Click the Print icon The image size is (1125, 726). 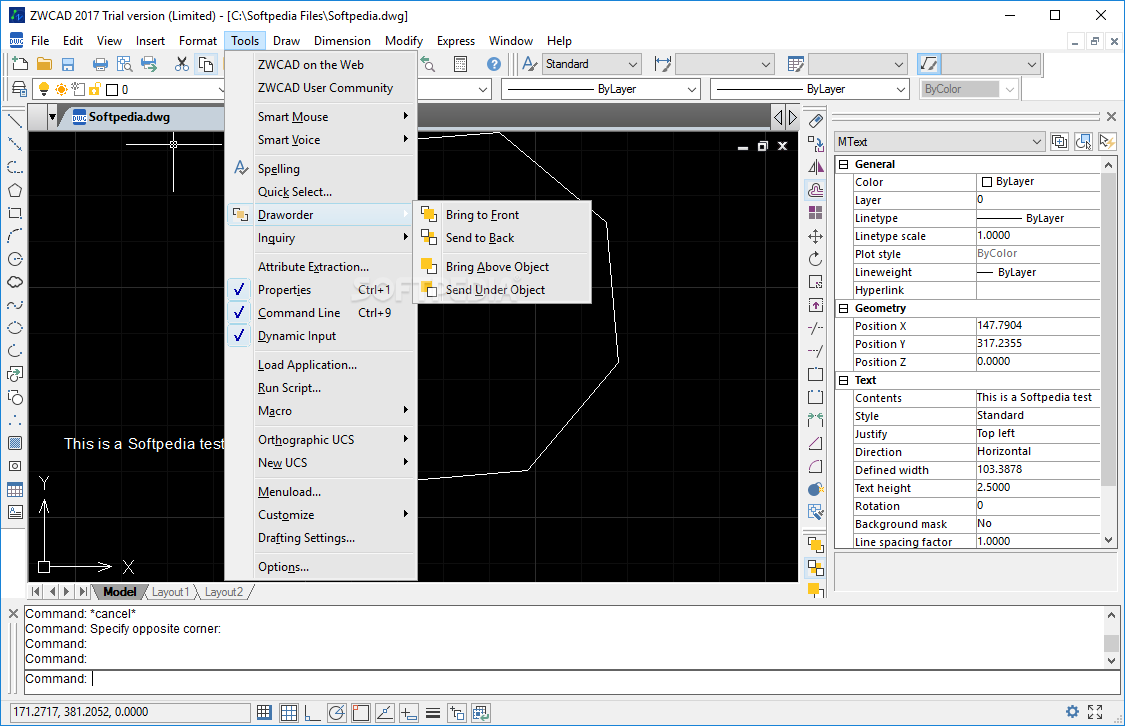click(x=100, y=64)
